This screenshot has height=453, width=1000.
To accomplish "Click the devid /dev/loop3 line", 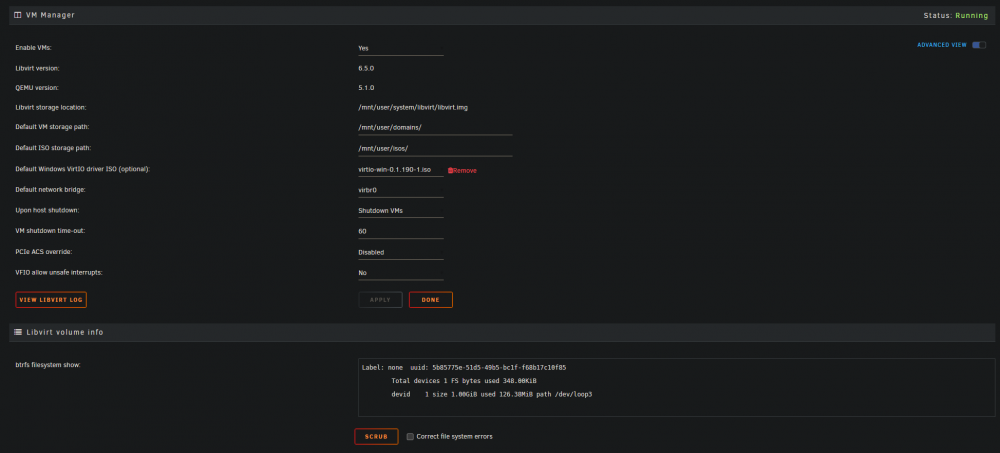I will click(492, 394).
